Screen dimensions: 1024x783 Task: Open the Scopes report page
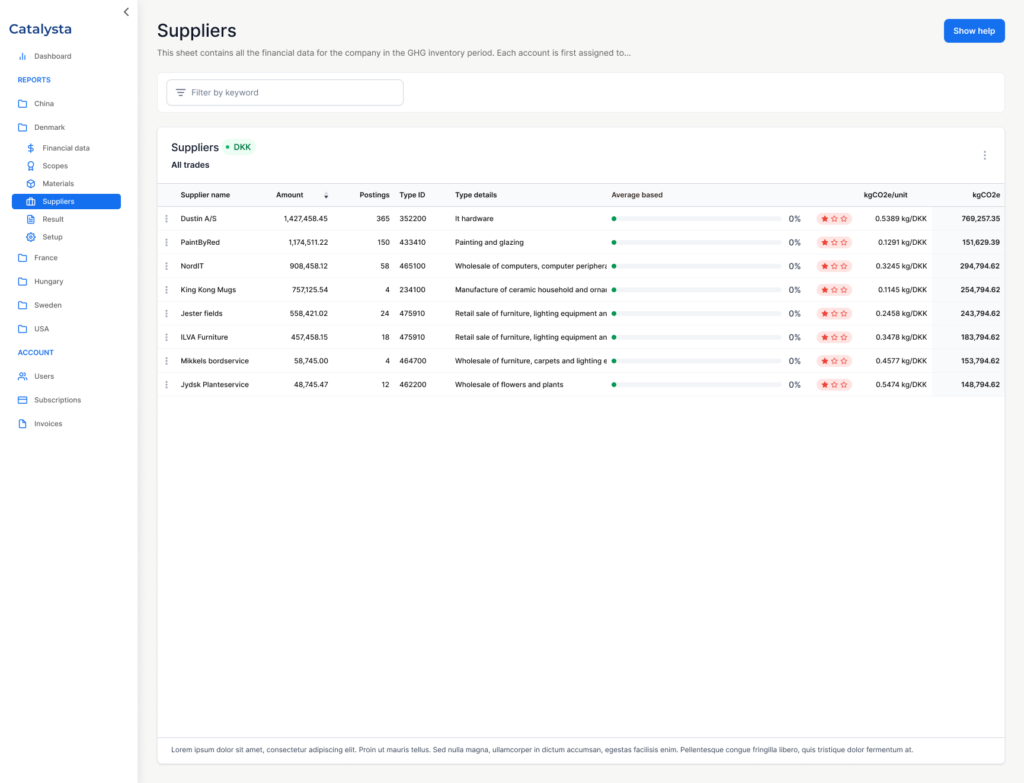(55, 166)
